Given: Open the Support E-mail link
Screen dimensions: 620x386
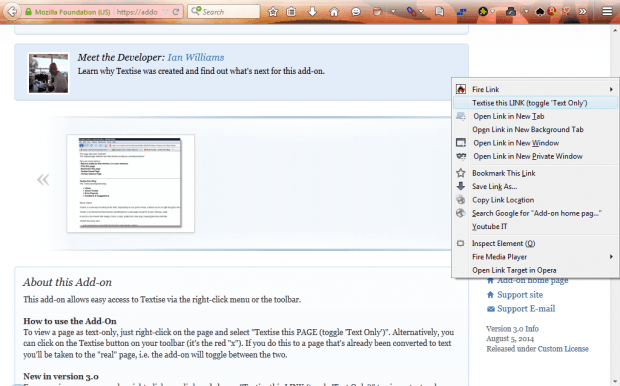Looking at the screenshot, I should click(x=526, y=308).
